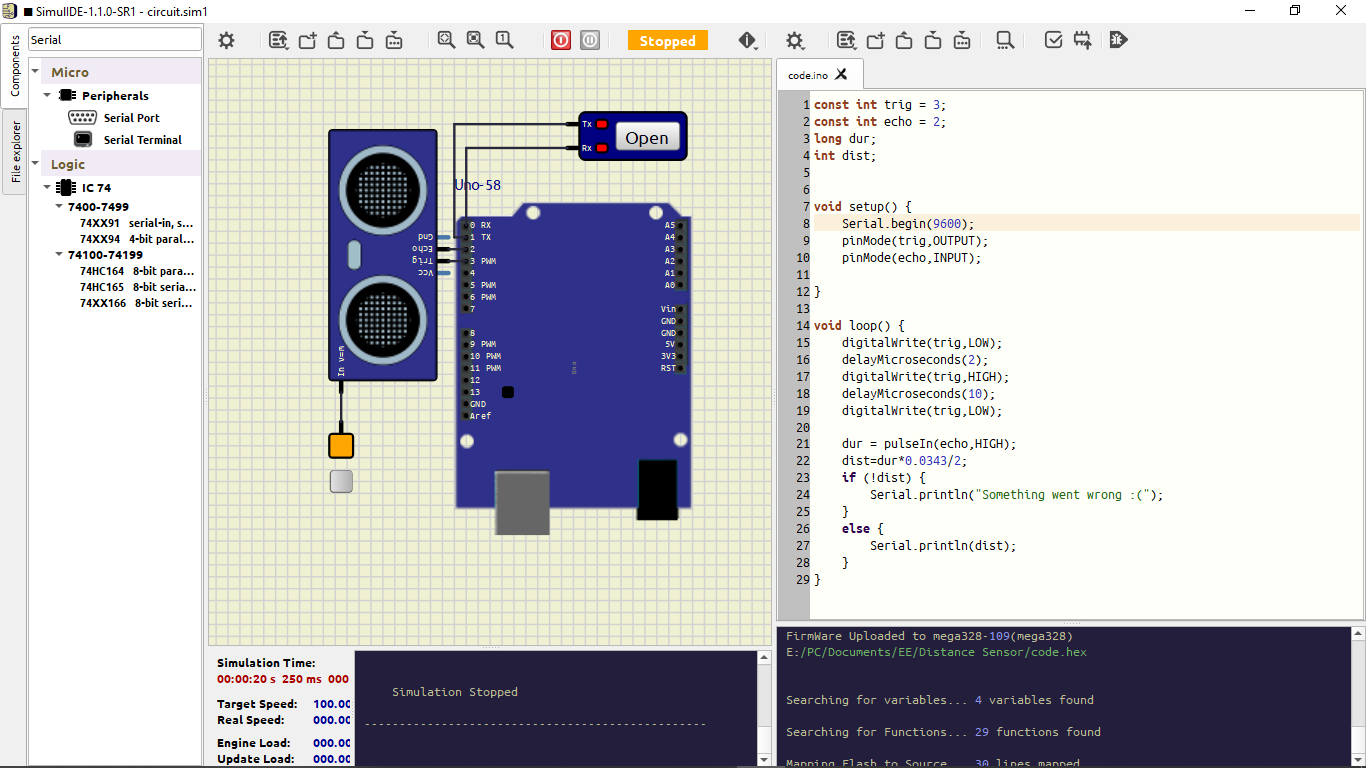Click the zoom to fit circuit icon
Image resolution: width=1366 pixels, height=768 pixels.
pos(446,40)
